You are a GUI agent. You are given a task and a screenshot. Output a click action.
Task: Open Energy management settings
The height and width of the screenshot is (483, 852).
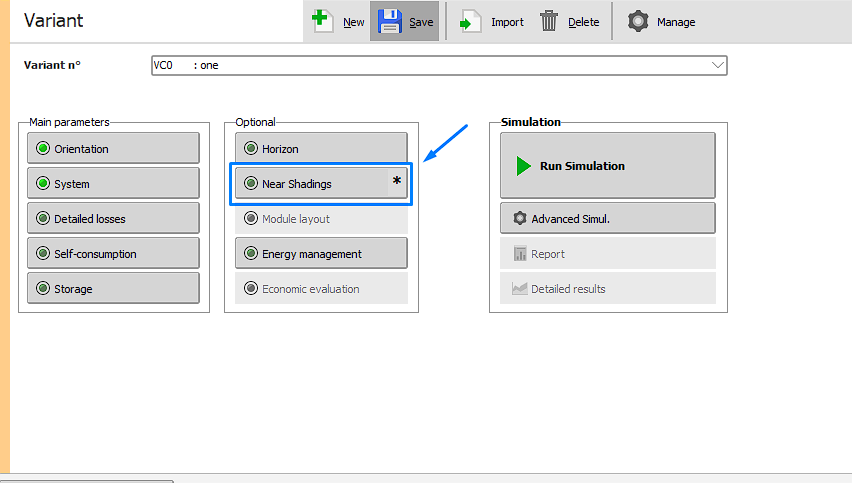pos(321,254)
